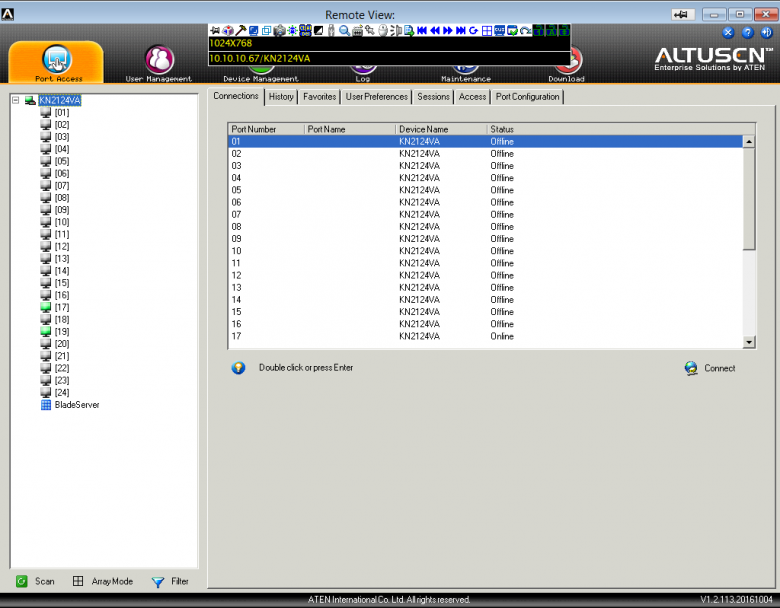This screenshot has height=608, width=780.
Task: Click the blue refresh auto-scan icon
Action: pos(474,31)
